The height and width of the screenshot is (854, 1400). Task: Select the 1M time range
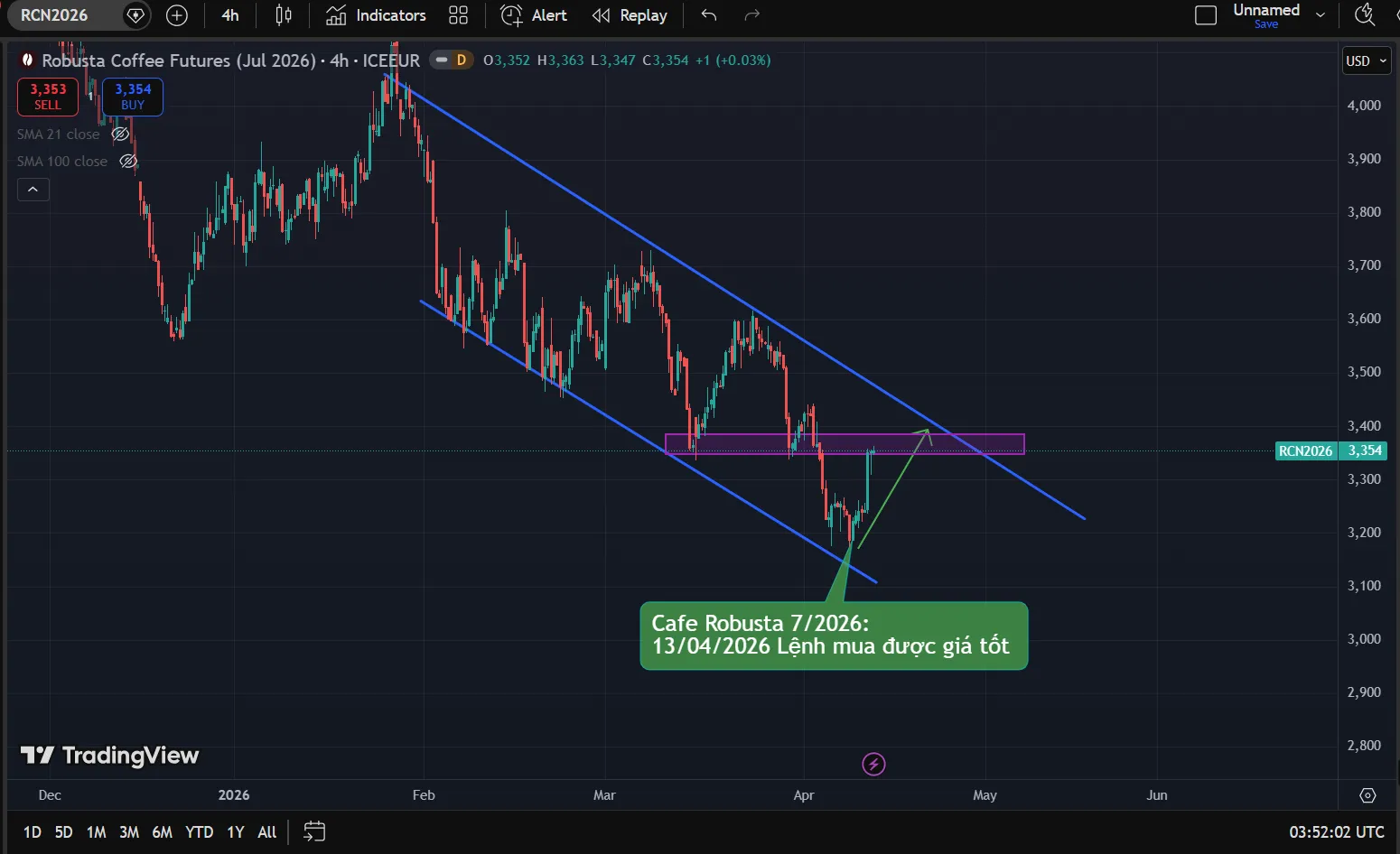(x=96, y=832)
